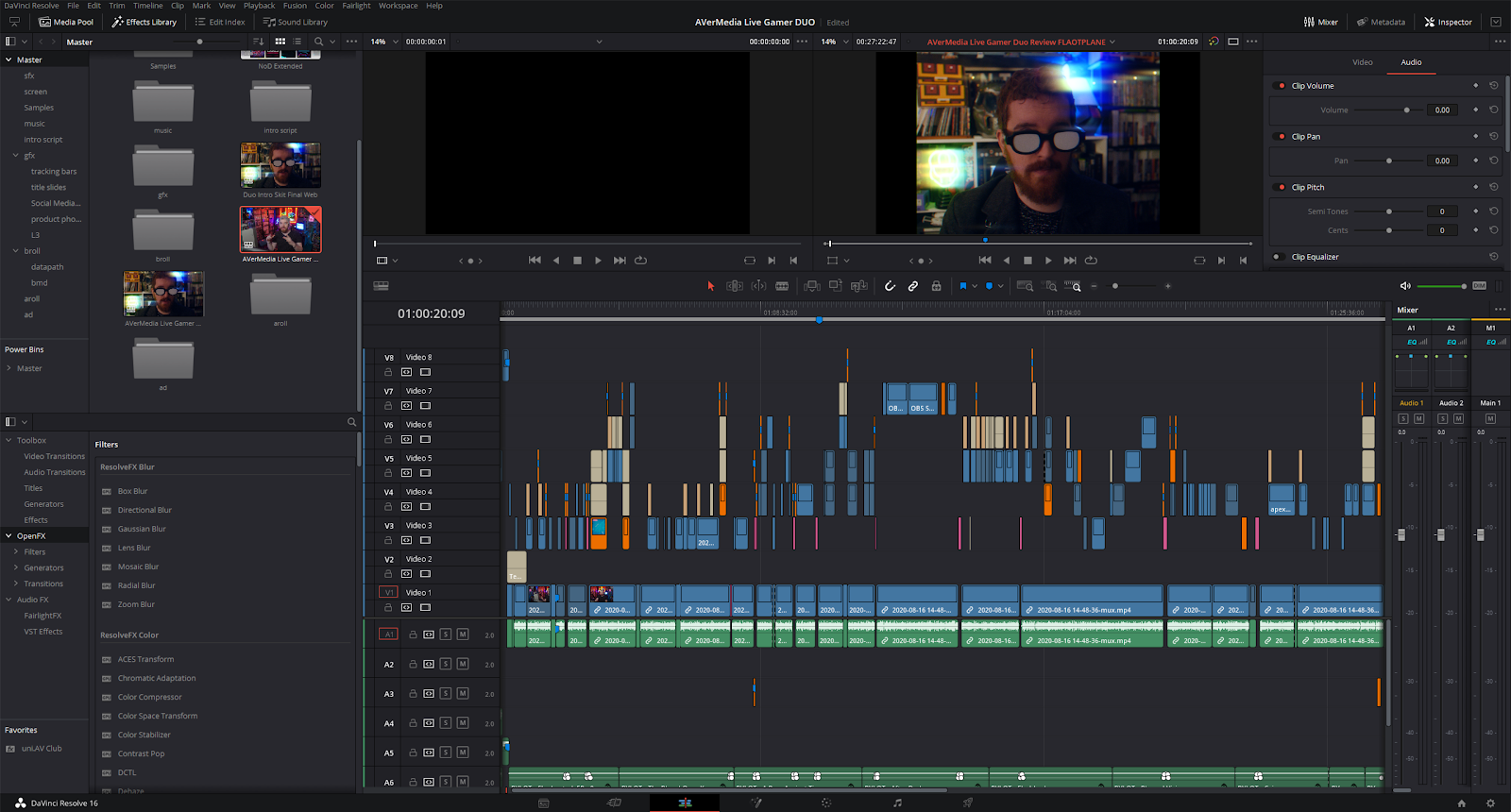Click the Position Lock padlock in toolbar
Viewport: 1511px width, 812px height.
(936, 286)
